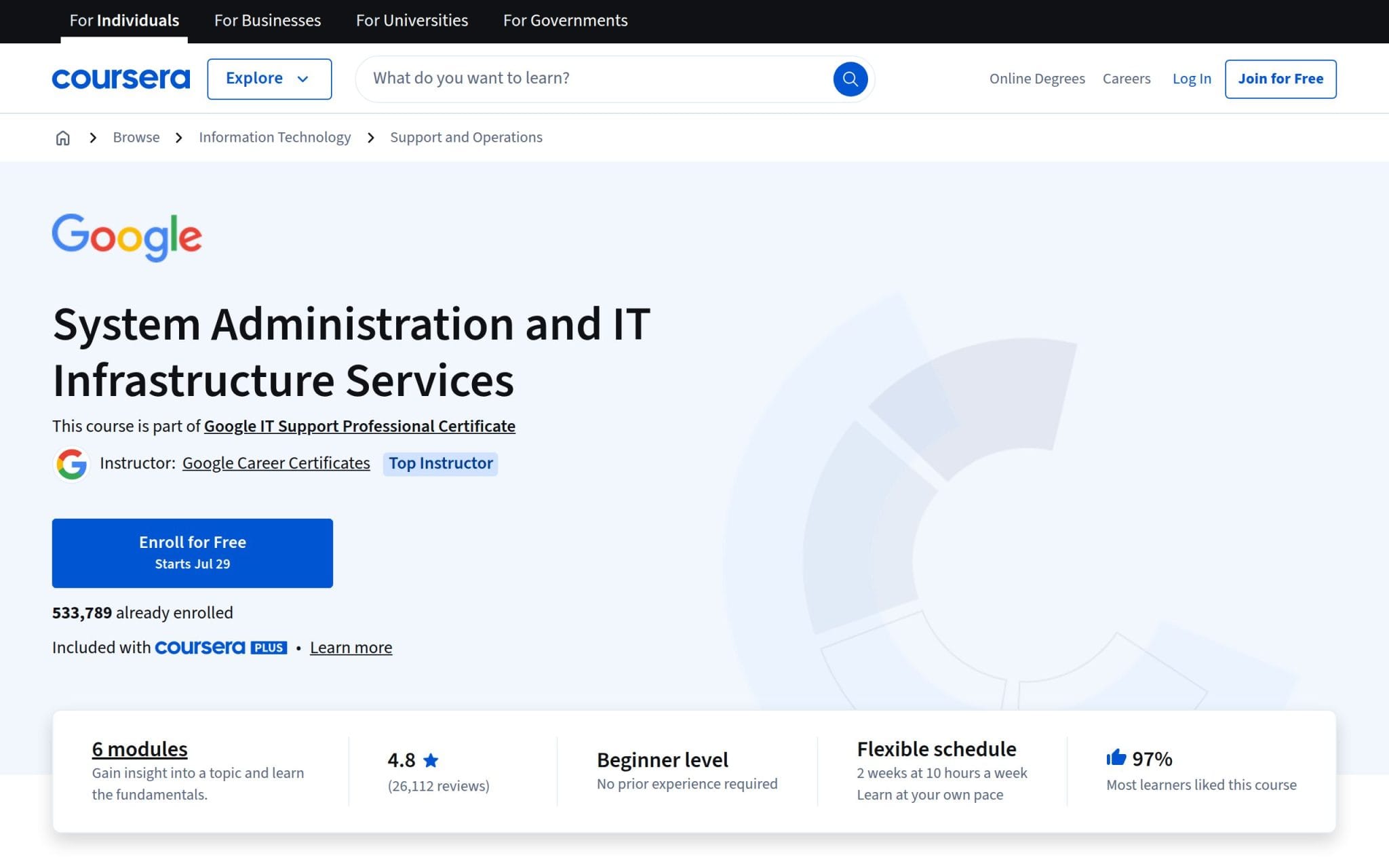Screen dimensions: 1389x868
Task: Click Log In link
Action: 1192,79
